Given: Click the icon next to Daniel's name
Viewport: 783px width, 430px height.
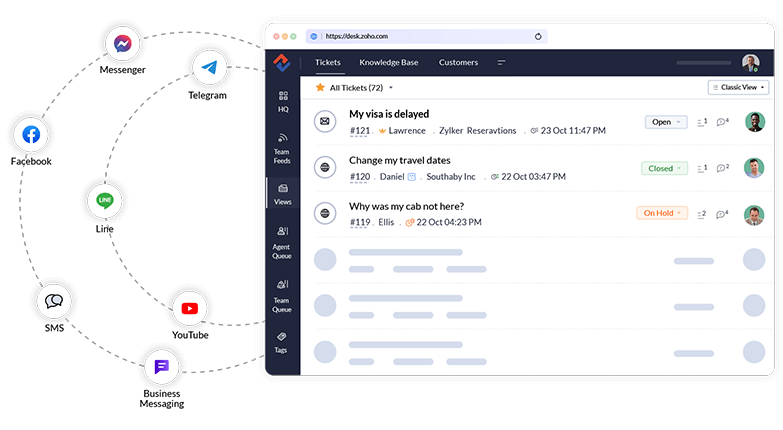Looking at the screenshot, I should pos(411,177).
